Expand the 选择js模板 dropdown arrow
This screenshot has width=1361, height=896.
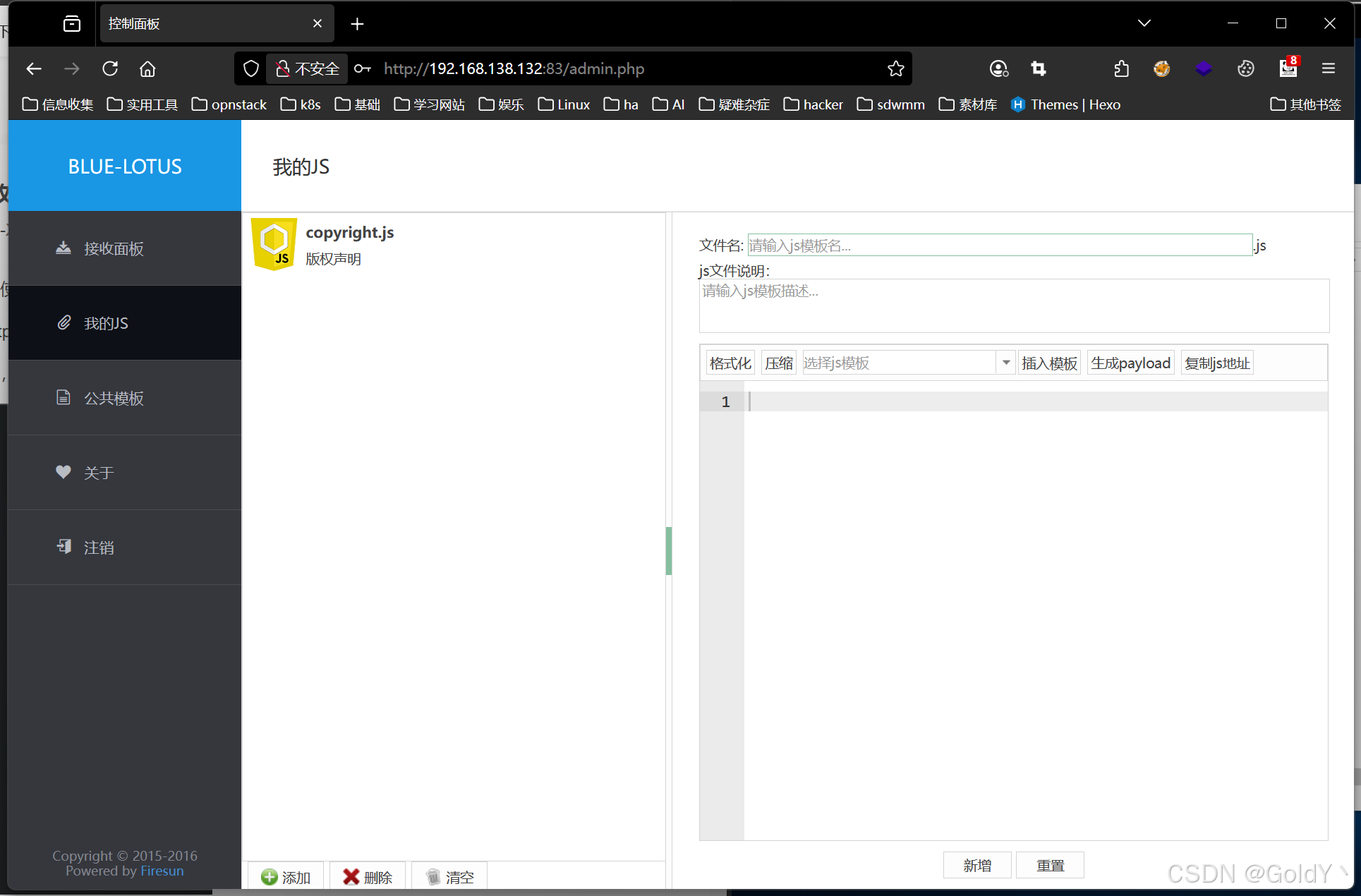click(x=1006, y=363)
